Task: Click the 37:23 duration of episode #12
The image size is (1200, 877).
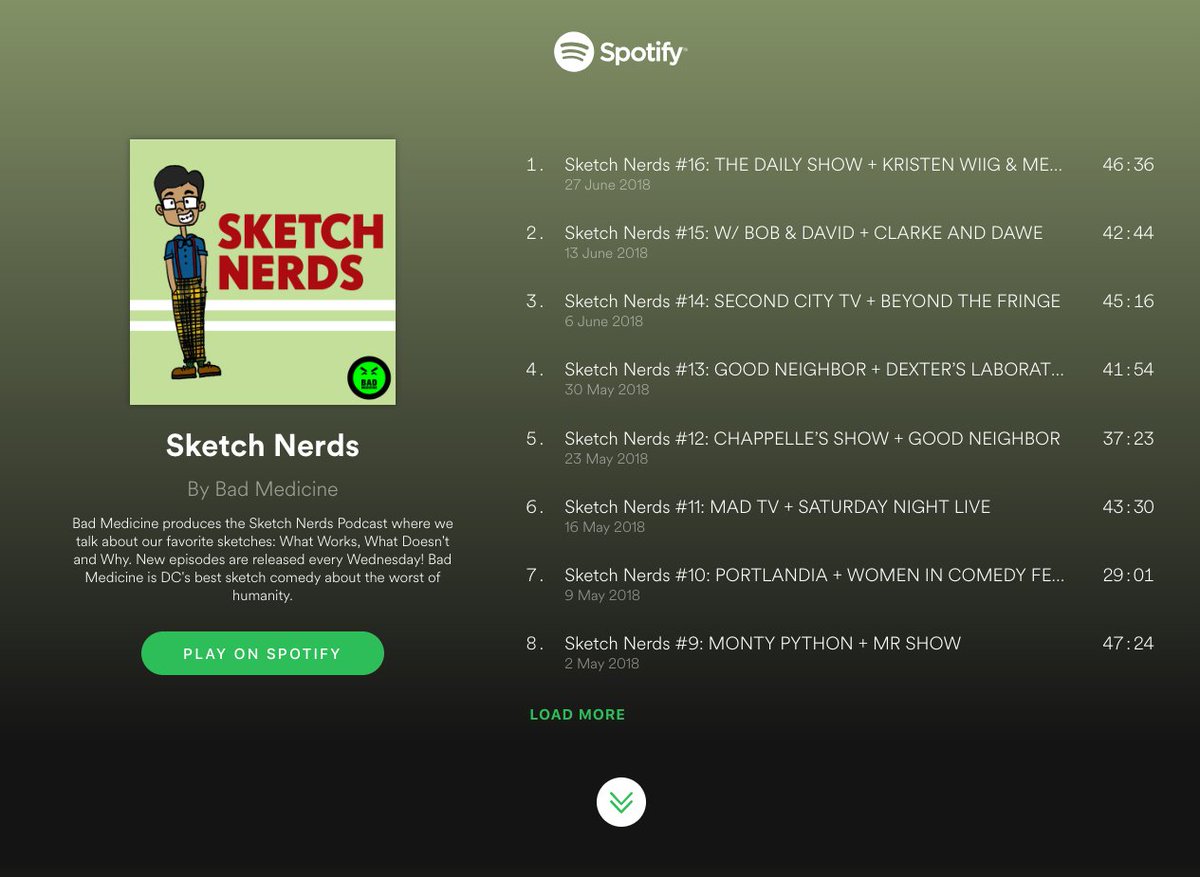Action: pyautogui.click(x=1128, y=438)
